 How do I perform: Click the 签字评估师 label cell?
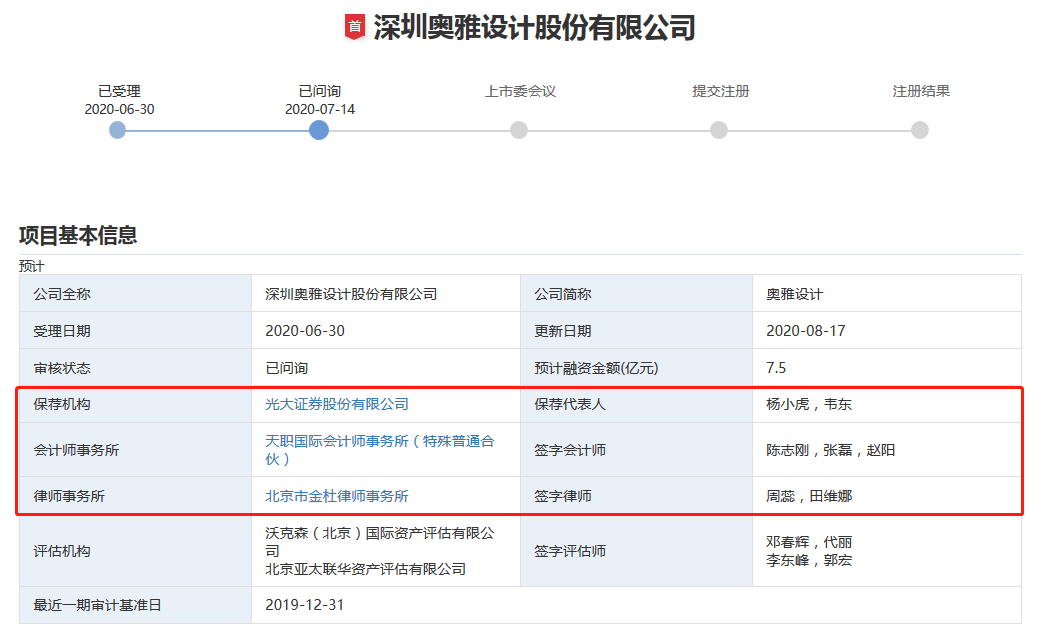(x=636, y=551)
